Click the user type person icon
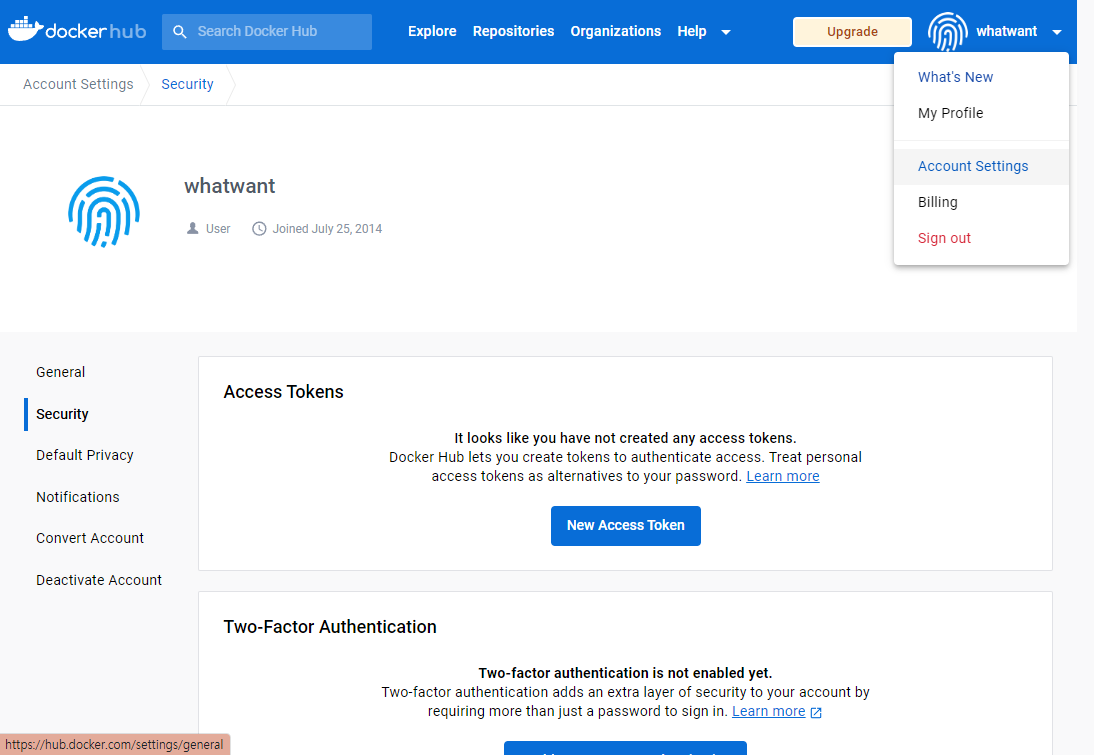The width and height of the screenshot is (1094, 755). [x=193, y=228]
